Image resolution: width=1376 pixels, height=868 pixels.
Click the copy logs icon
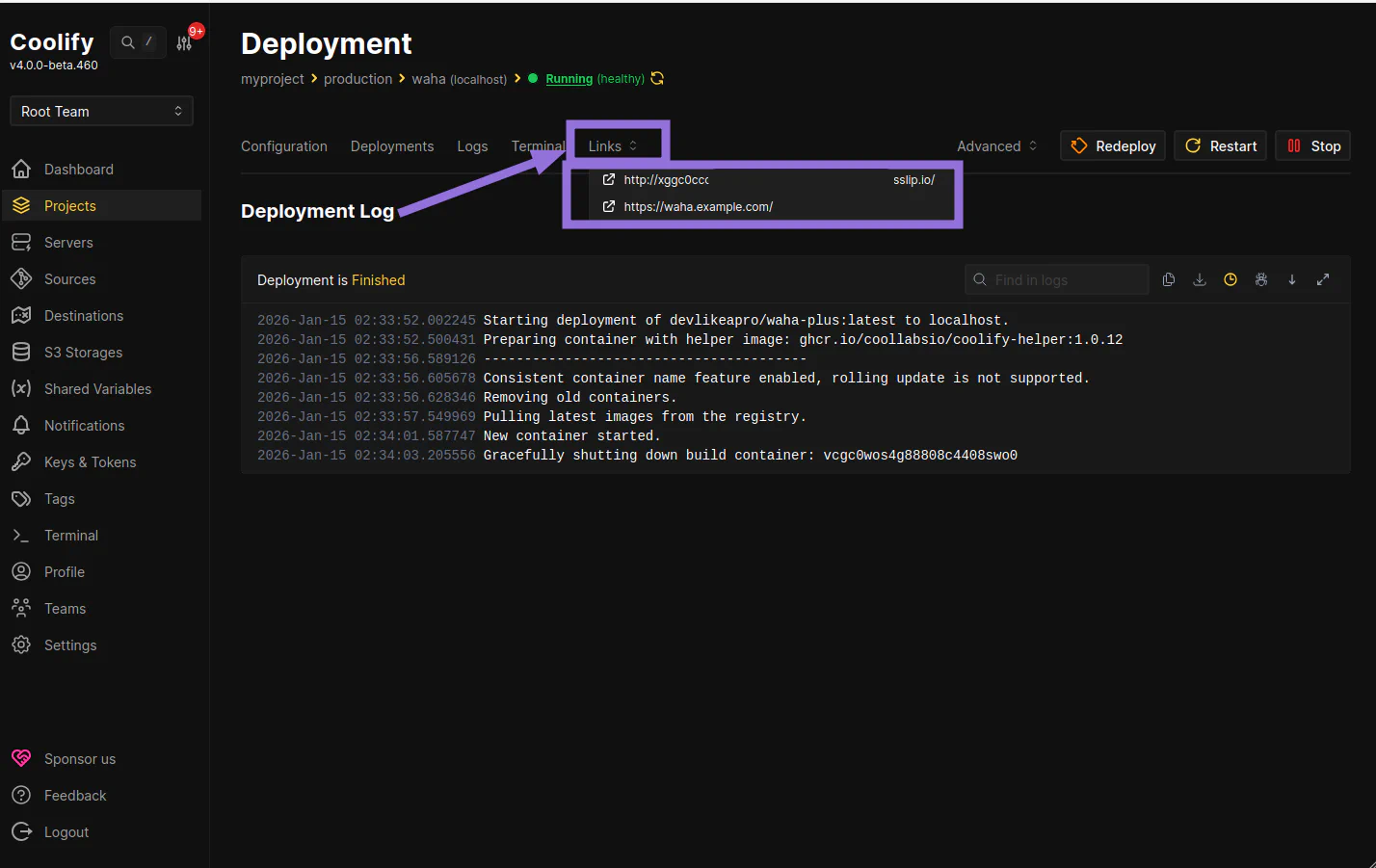(x=1169, y=279)
